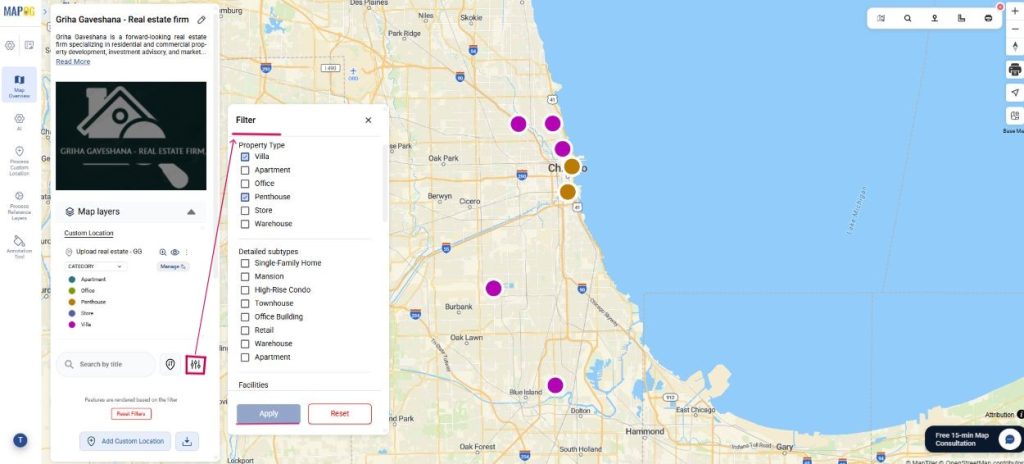The image size is (1024, 464).
Task: Check the Townhouse subtype
Action: pyautogui.click(x=245, y=303)
